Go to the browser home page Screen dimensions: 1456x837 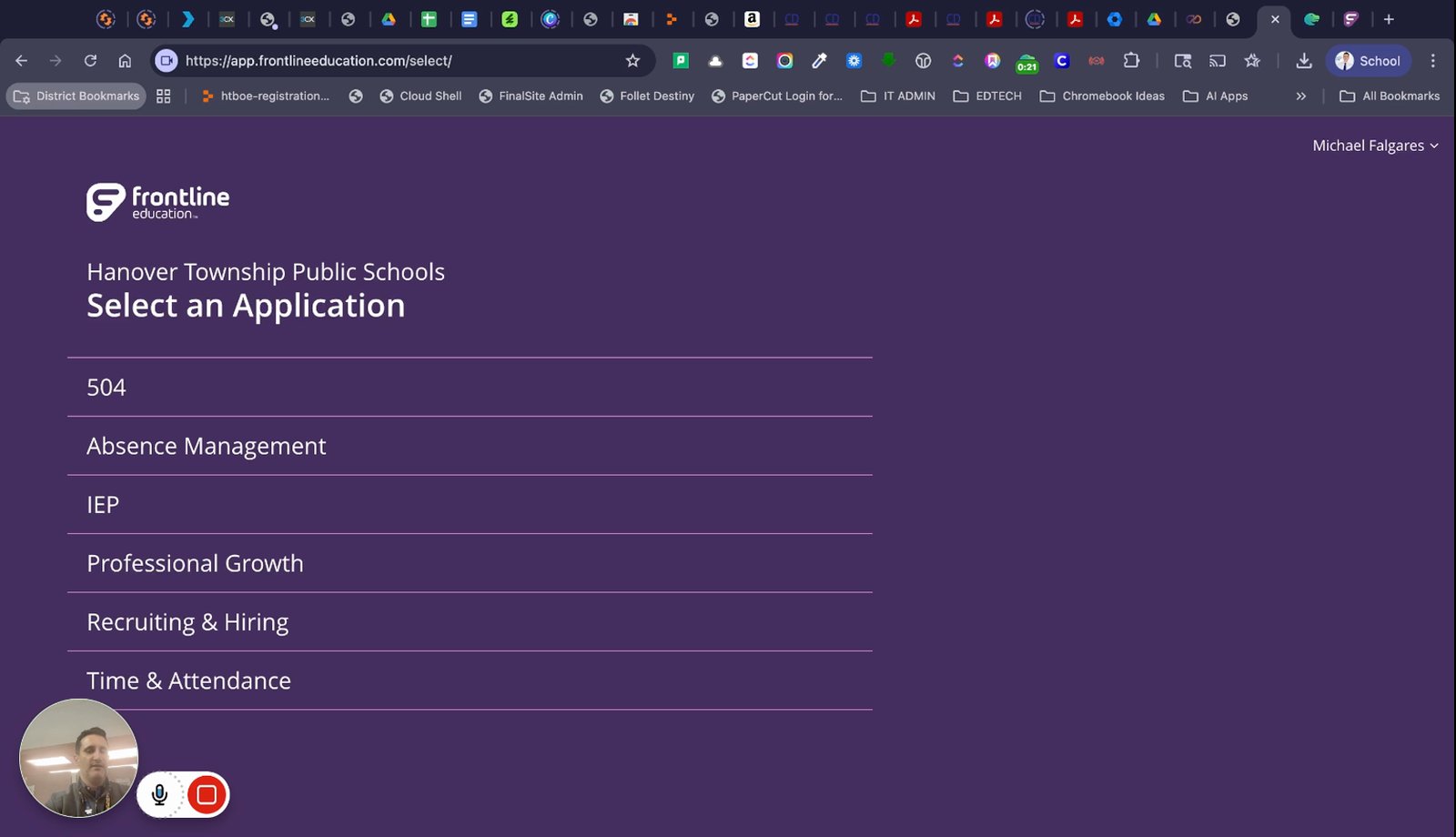tap(125, 61)
